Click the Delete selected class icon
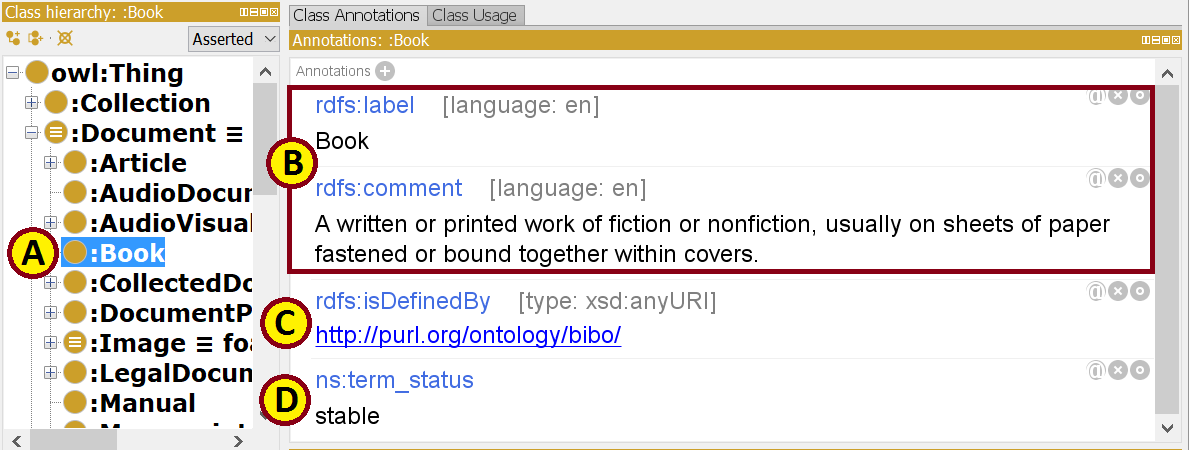 (x=64, y=39)
